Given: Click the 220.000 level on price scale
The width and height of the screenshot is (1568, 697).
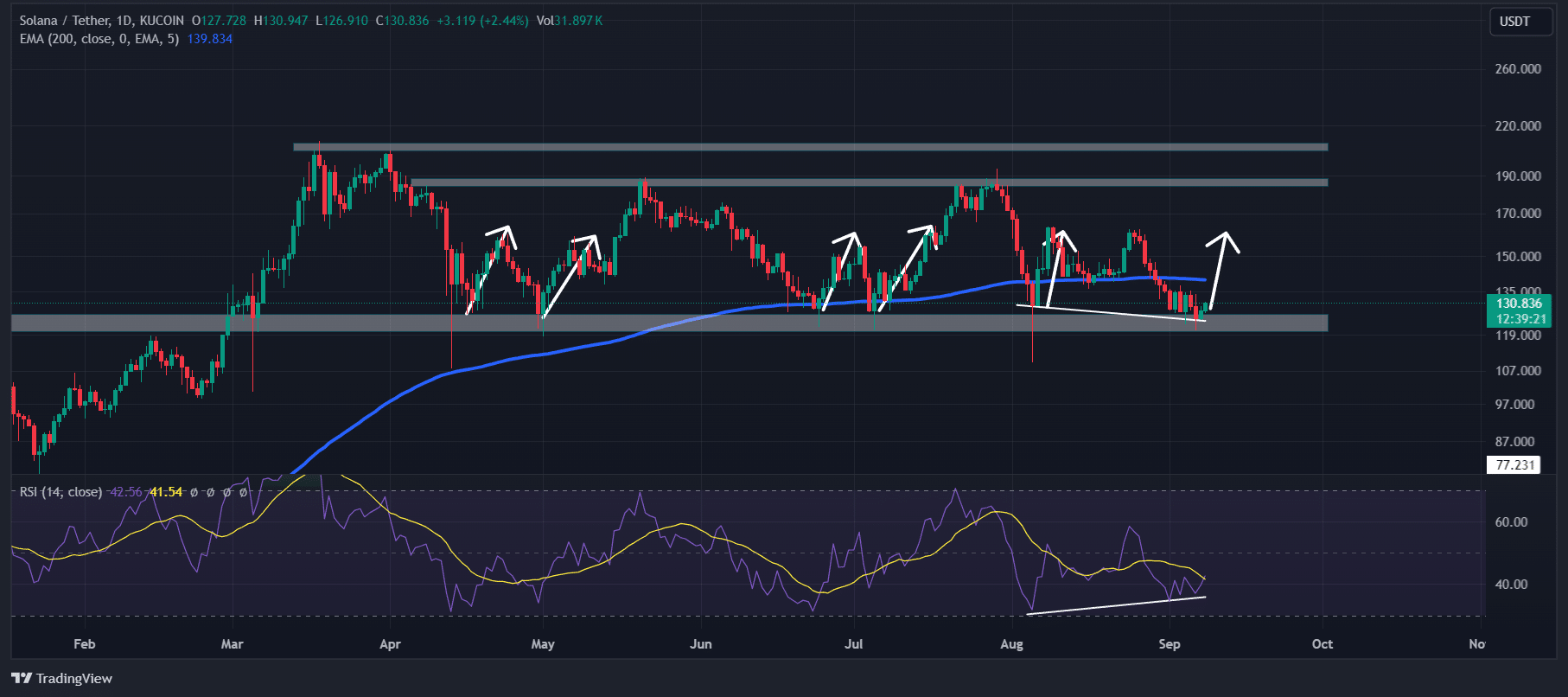Looking at the screenshot, I should coord(1518,126).
